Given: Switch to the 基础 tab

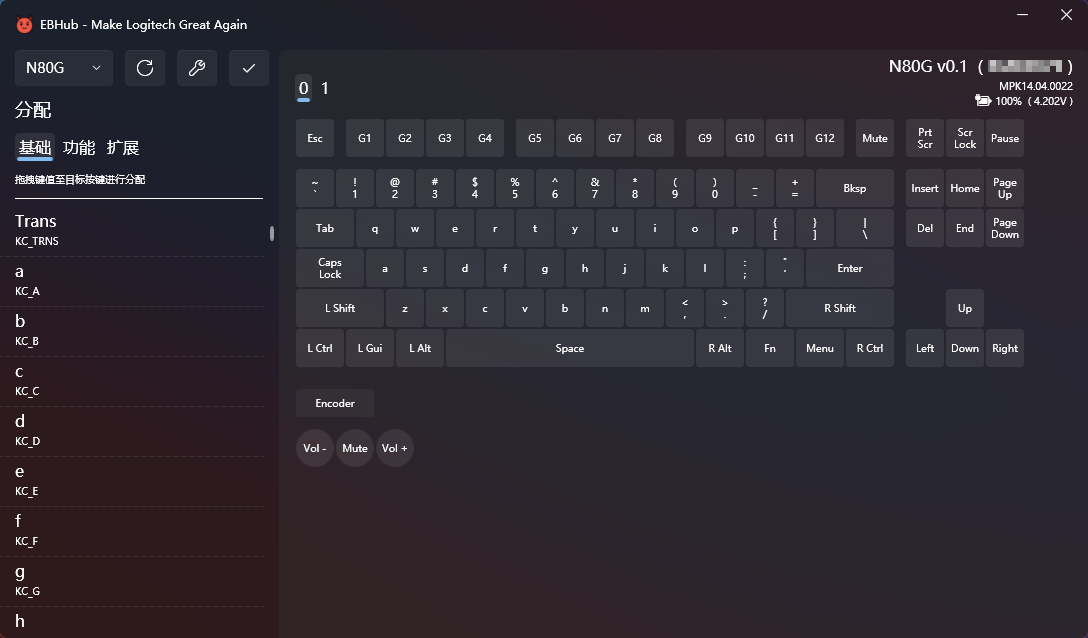Looking at the screenshot, I should [35, 148].
